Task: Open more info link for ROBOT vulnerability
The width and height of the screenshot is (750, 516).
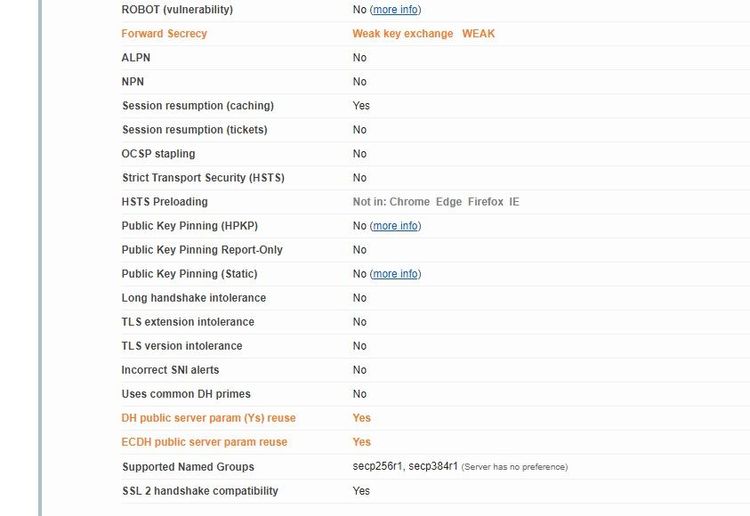Action: pos(396,9)
